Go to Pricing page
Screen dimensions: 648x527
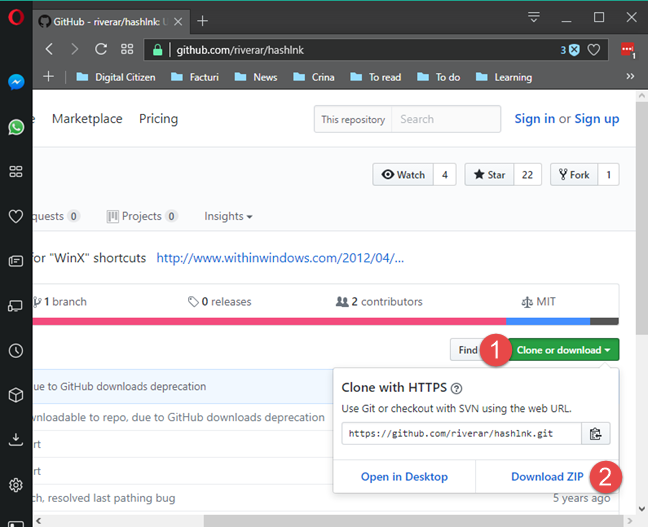pos(158,119)
